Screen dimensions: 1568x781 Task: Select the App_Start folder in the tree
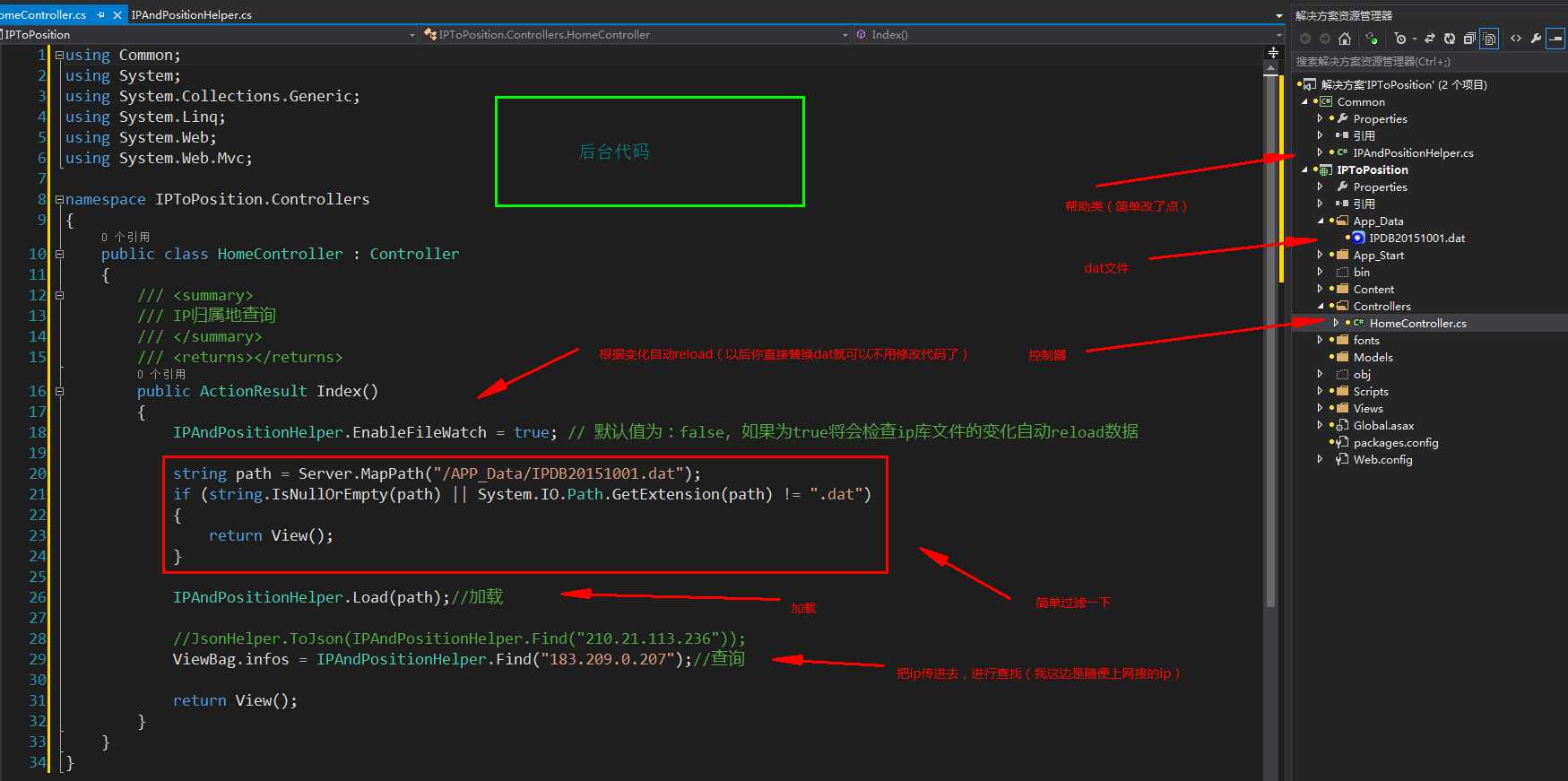[x=1379, y=255]
